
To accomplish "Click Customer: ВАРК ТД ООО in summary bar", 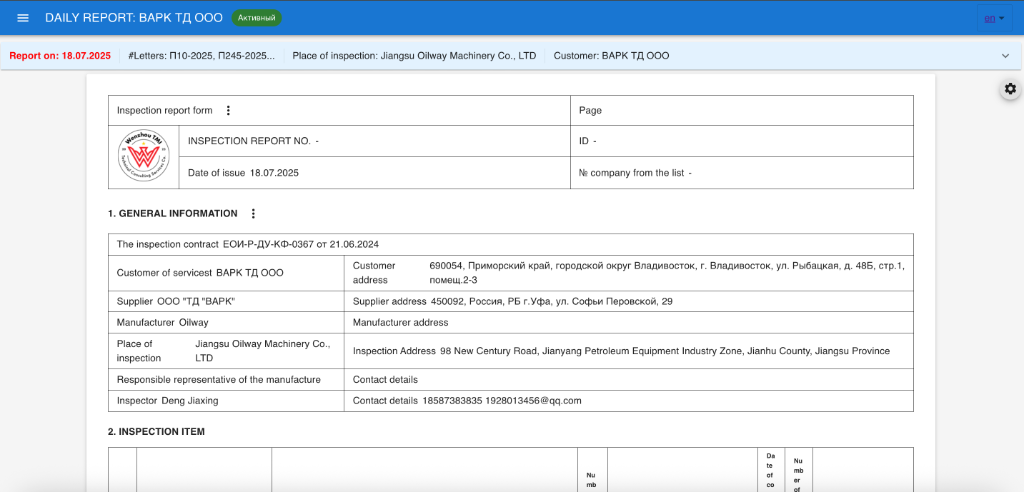I will click(x=611, y=56).
